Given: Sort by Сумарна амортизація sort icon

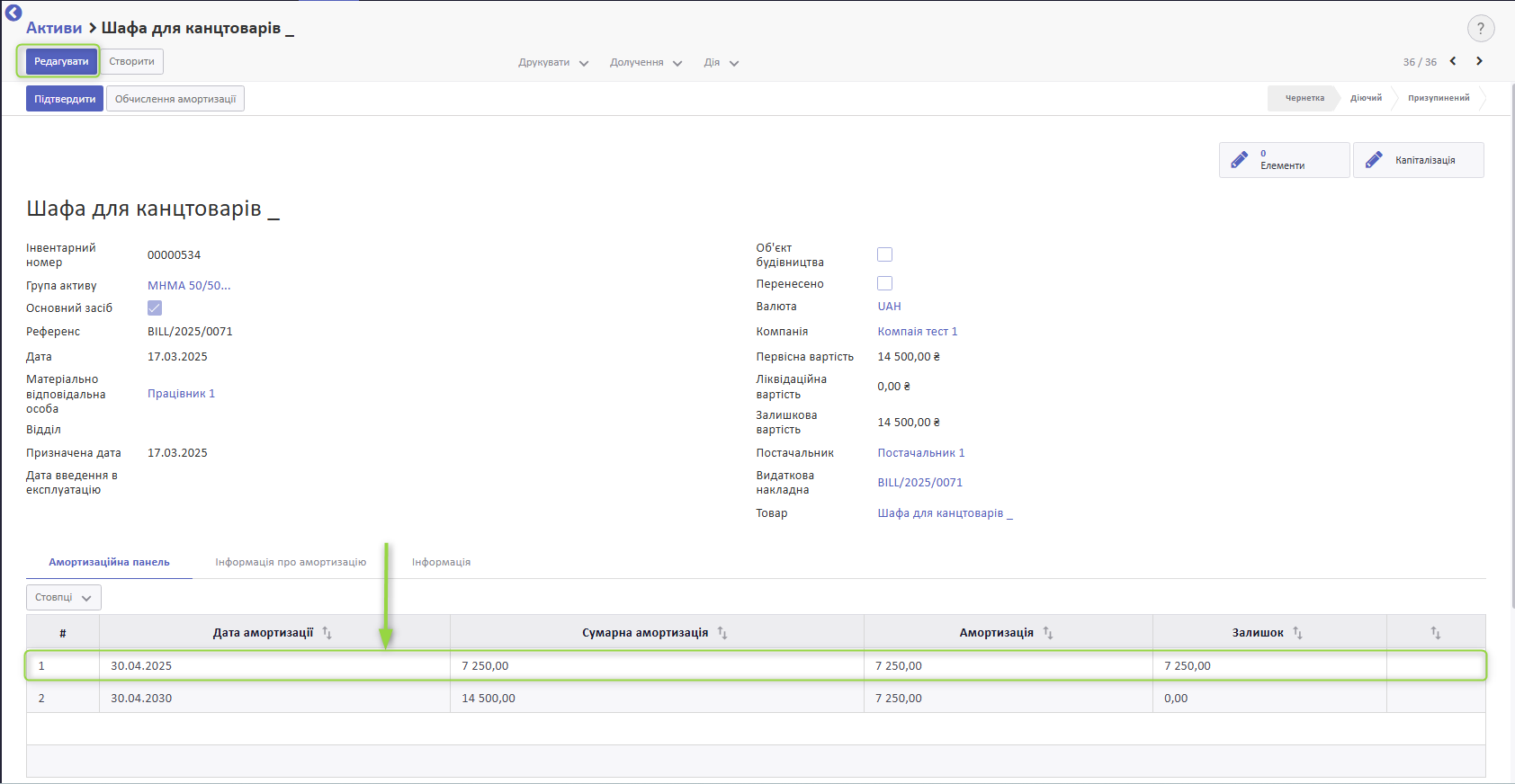Looking at the screenshot, I should pos(722,633).
